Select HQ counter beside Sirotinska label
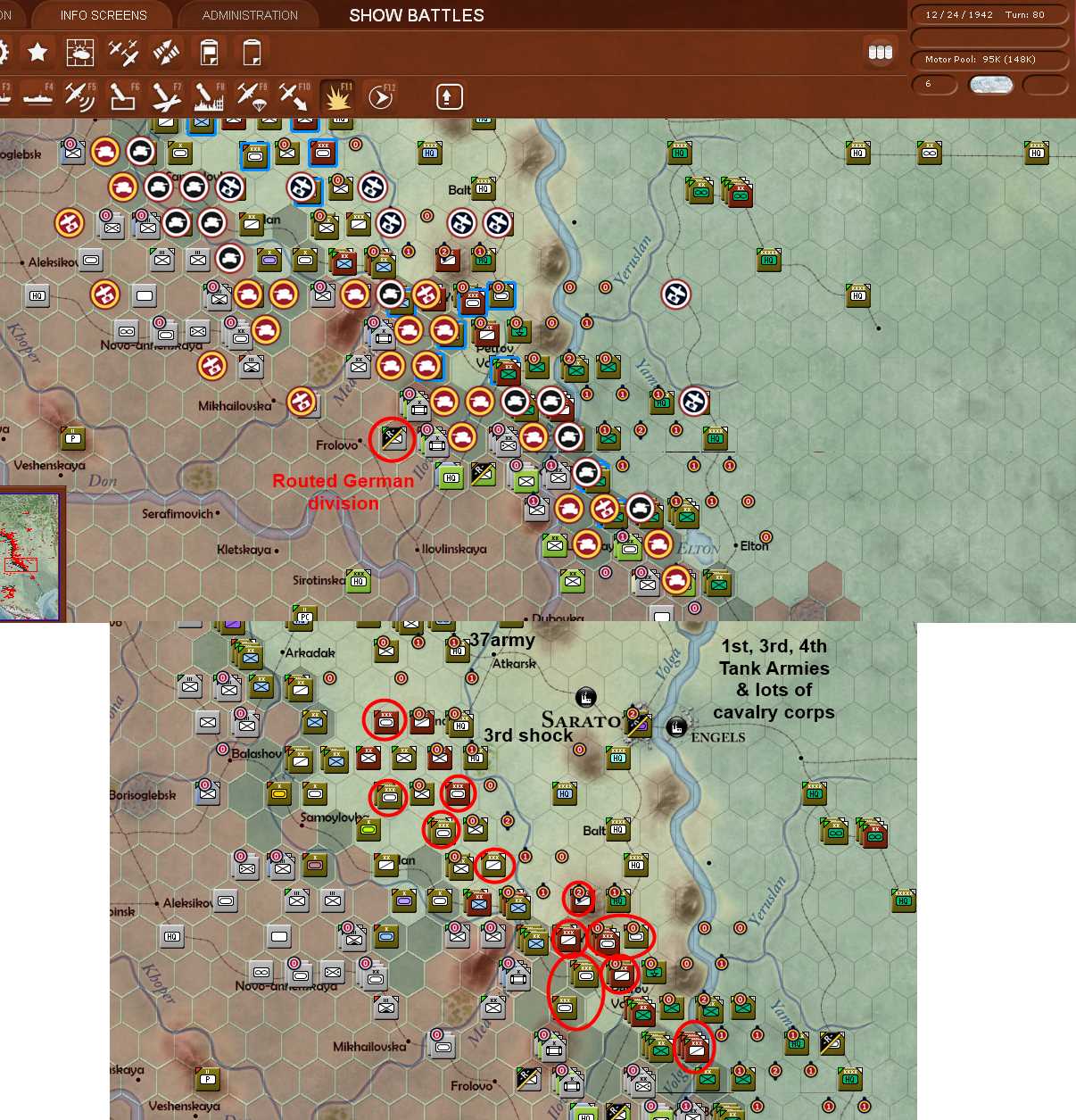This screenshot has width=1076, height=1120. [358, 581]
